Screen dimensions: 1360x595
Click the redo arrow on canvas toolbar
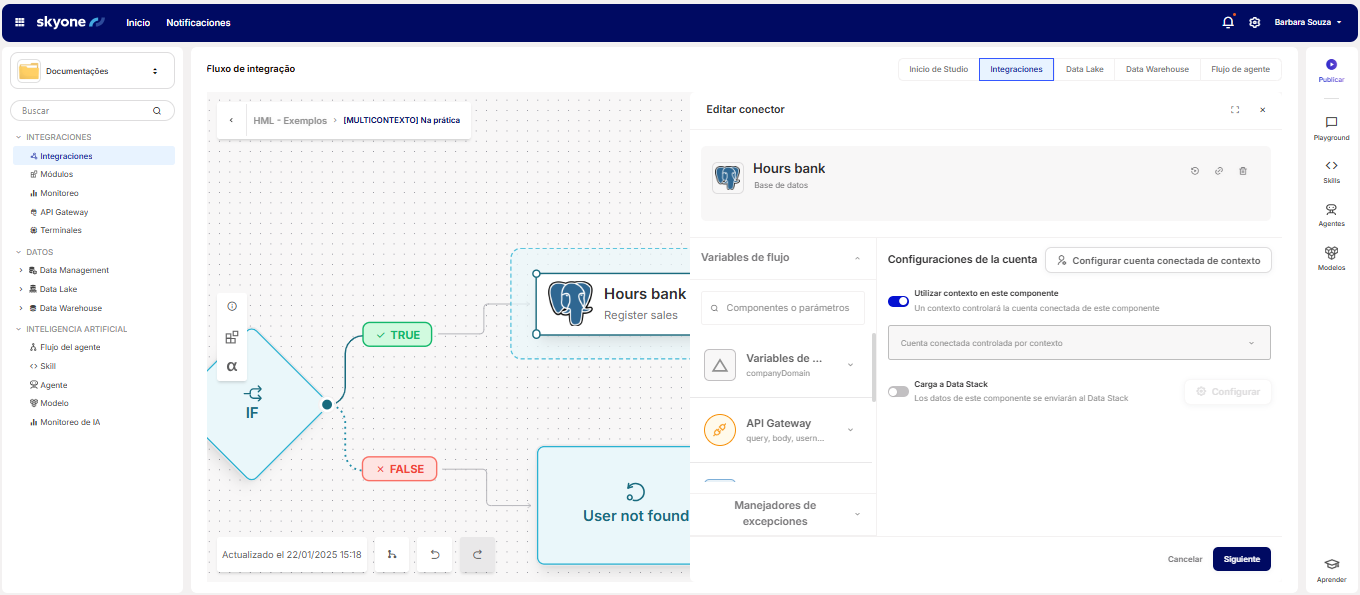click(477, 555)
